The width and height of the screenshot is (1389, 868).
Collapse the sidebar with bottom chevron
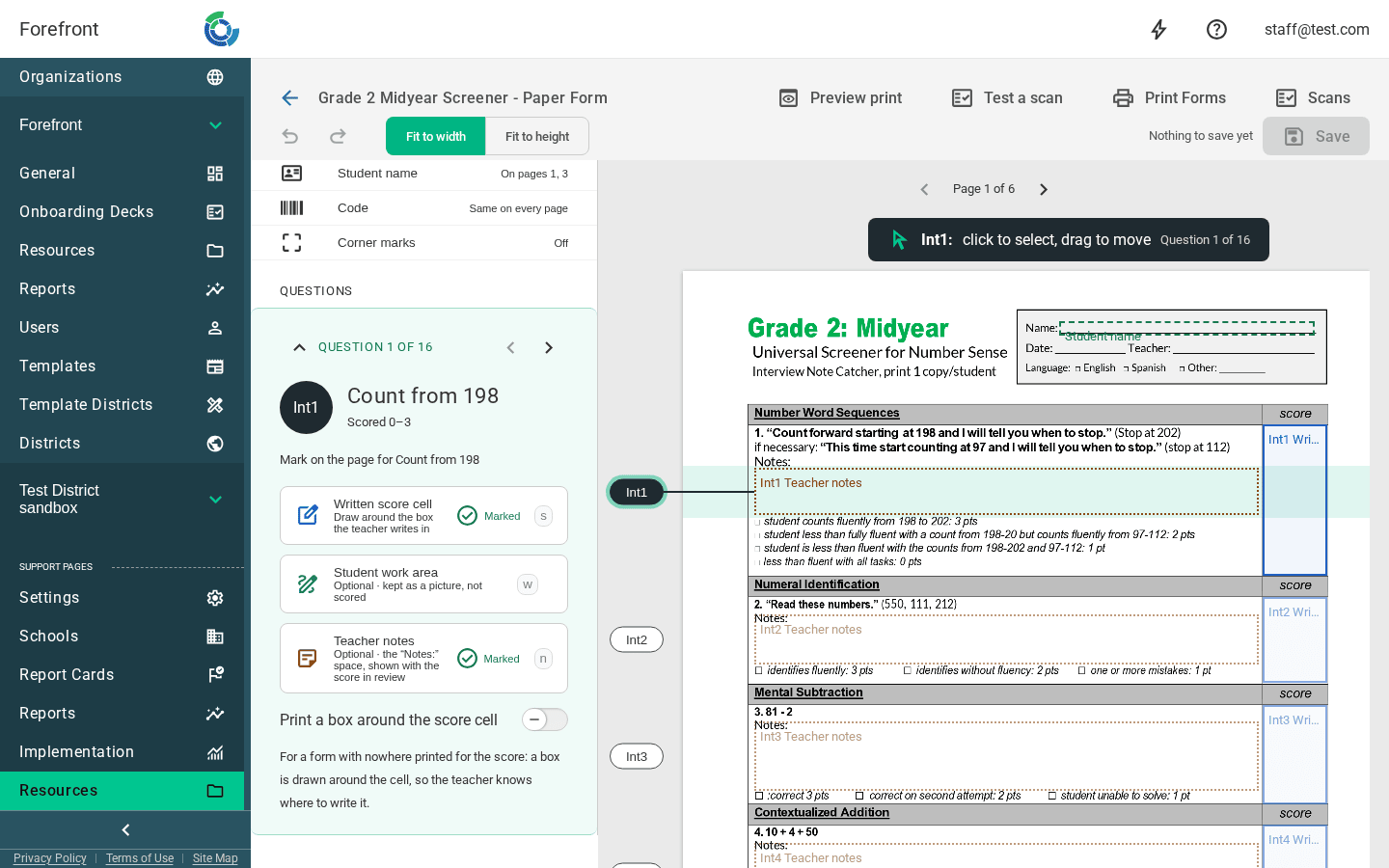[125, 829]
